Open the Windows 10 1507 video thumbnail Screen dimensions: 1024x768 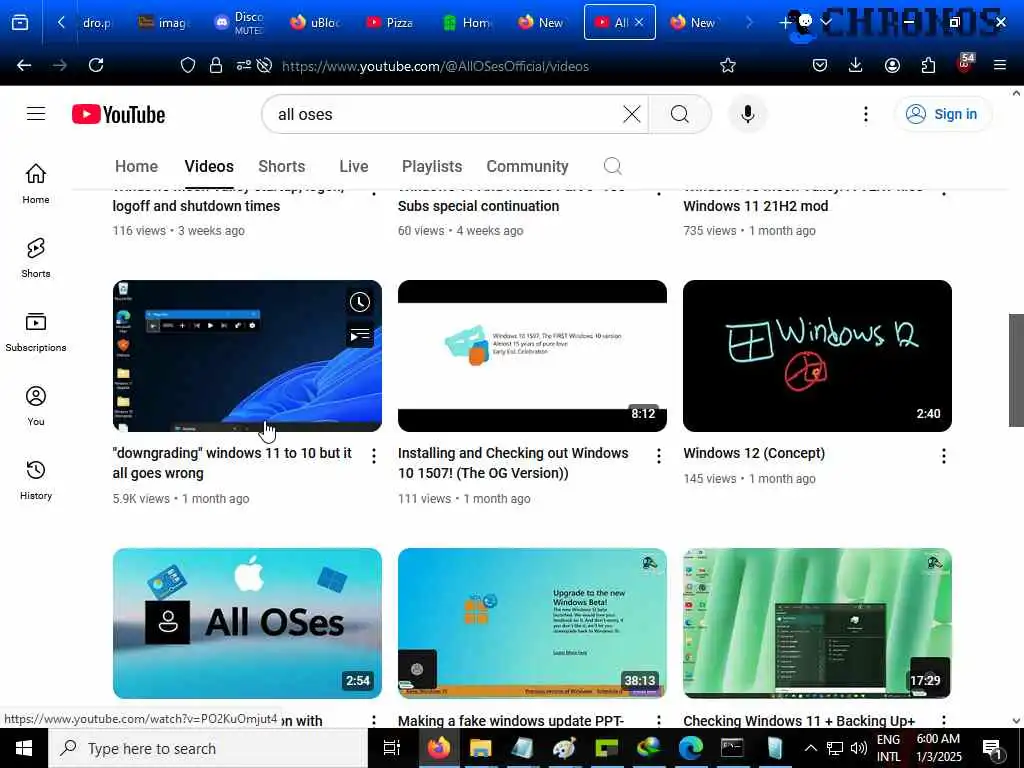tap(532, 356)
